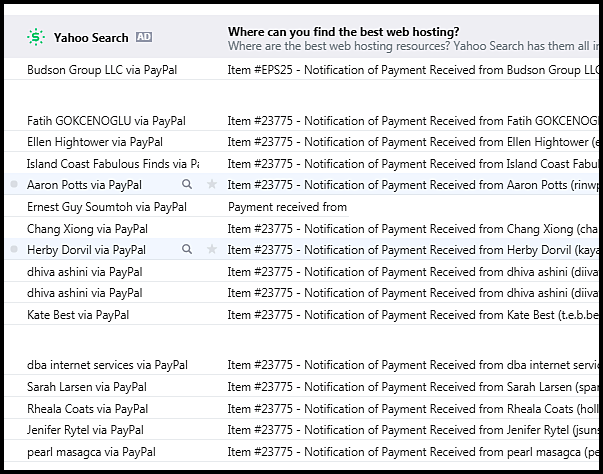This screenshot has height=474, width=603.
Task: Open subject mentioning Island Coast Fabulous payment
Action: pyautogui.click(x=413, y=164)
